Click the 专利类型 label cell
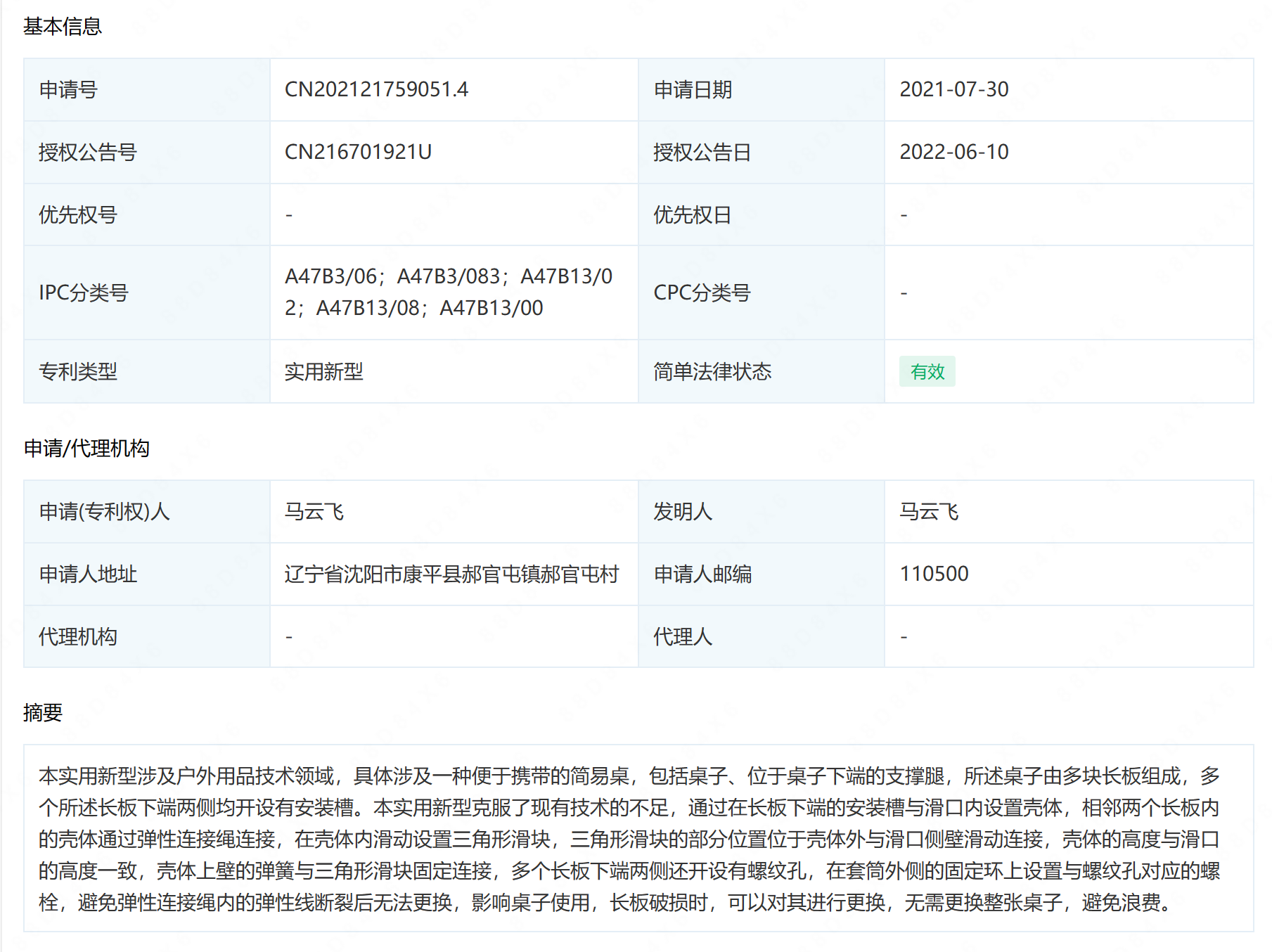 tap(147, 371)
